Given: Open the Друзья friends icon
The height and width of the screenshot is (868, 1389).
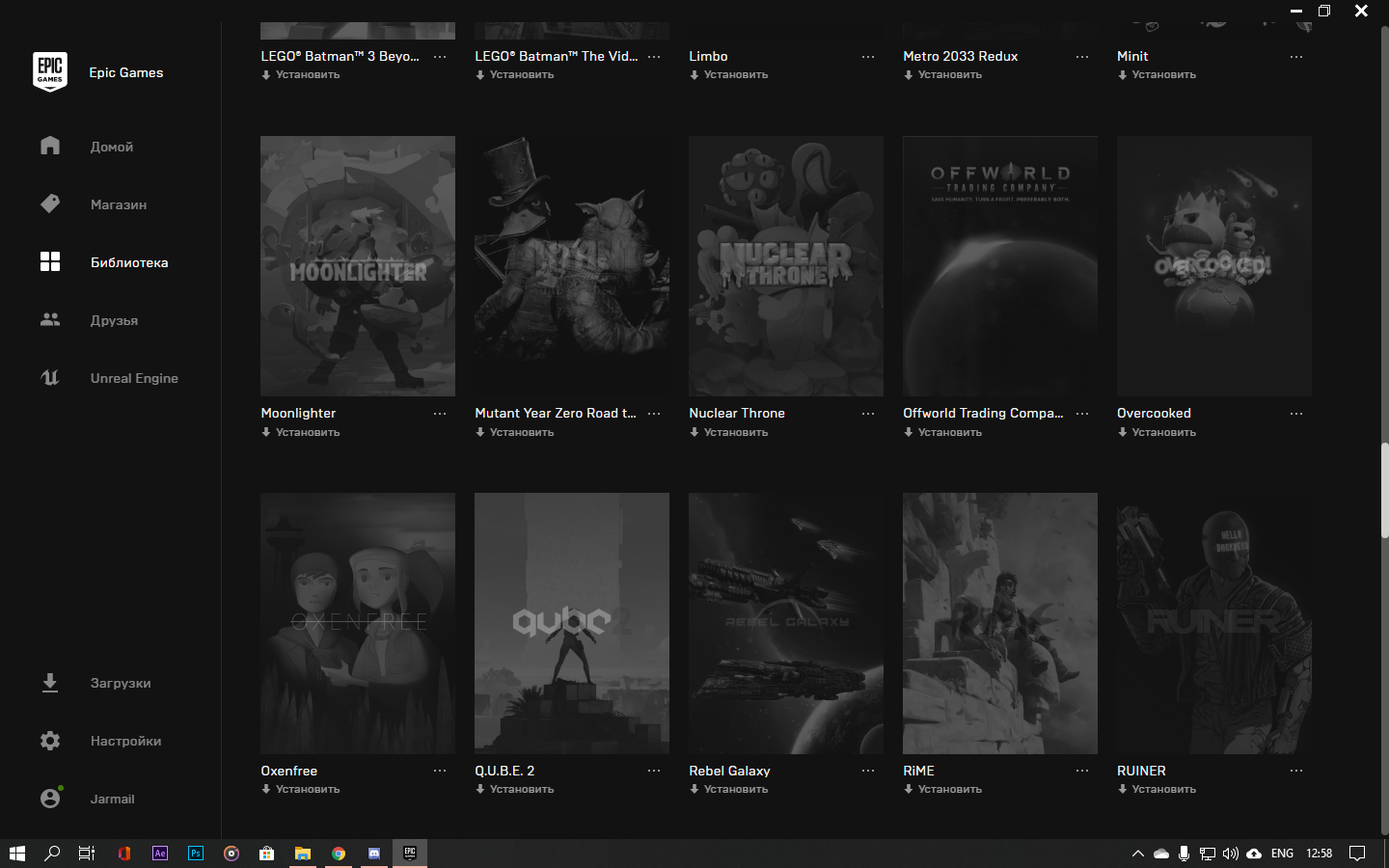Looking at the screenshot, I should click(50, 319).
